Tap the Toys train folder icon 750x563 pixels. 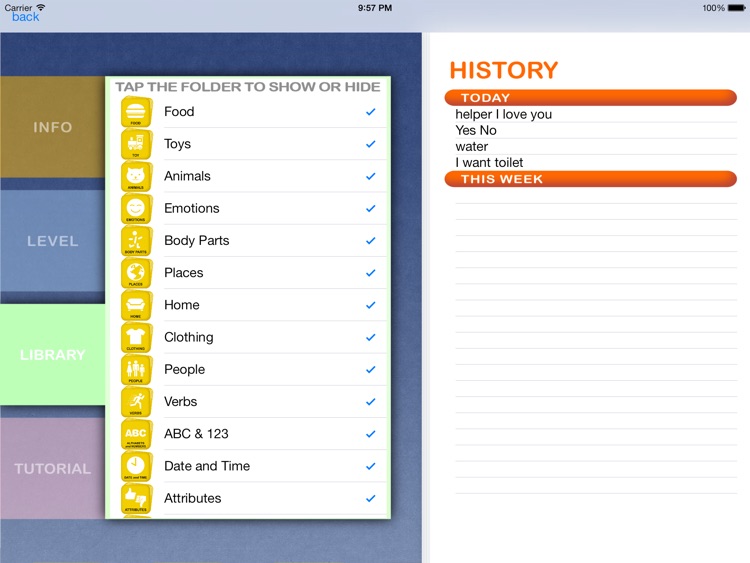(136, 144)
